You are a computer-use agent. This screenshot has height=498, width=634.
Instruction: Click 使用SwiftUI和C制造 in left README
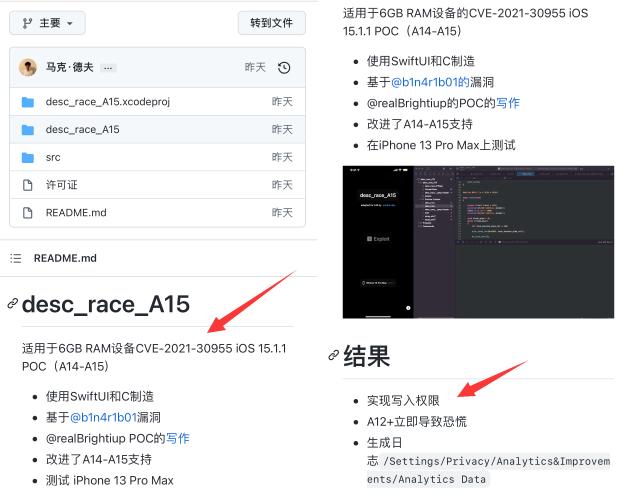tap(100, 397)
